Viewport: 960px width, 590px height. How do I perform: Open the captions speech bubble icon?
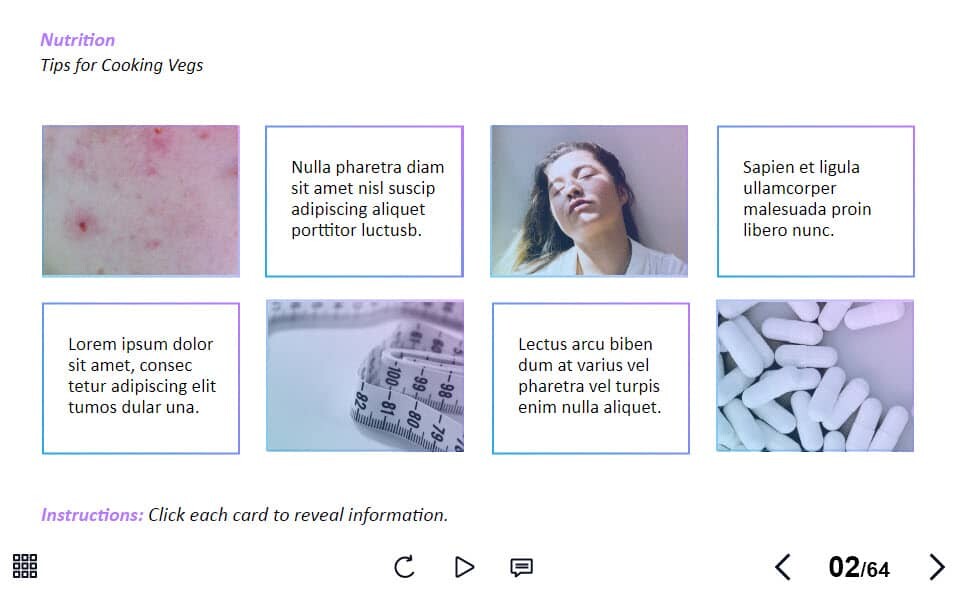(x=522, y=567)
